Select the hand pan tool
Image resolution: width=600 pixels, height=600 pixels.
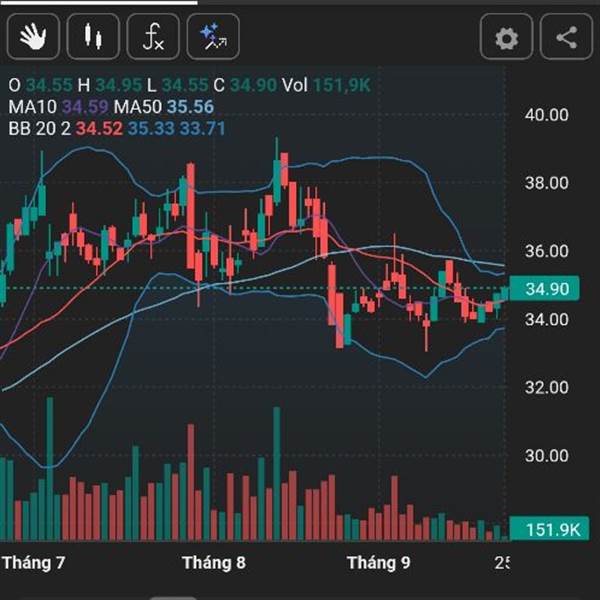pos(33,37)
